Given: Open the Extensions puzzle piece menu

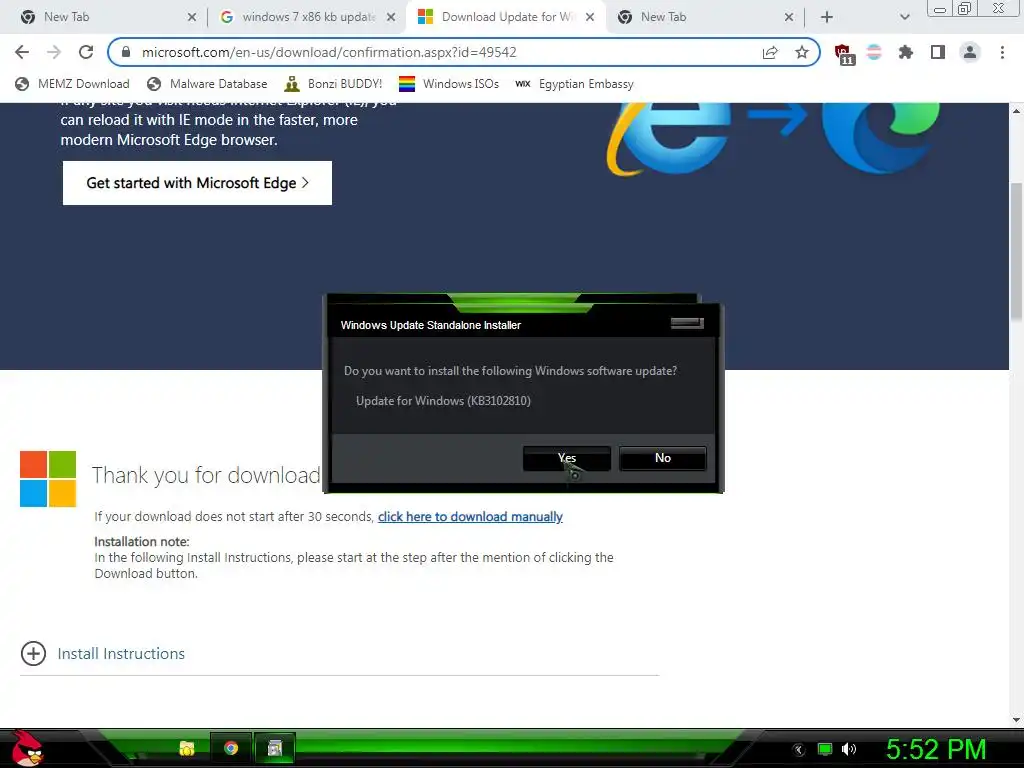Looking at the screenshot, I should pyautogui.click(x=905, y=52).
